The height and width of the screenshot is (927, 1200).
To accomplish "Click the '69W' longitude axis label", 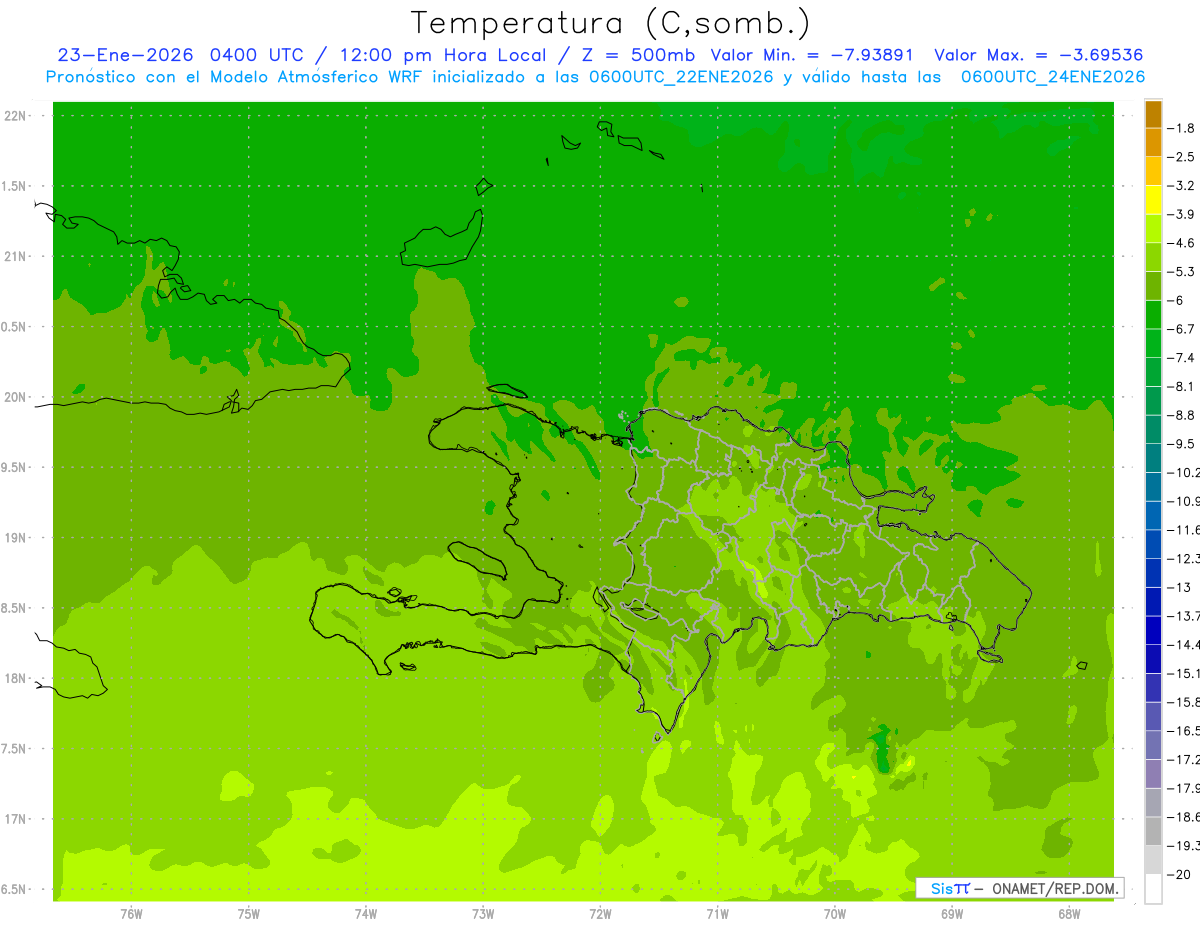I will 952,914.
